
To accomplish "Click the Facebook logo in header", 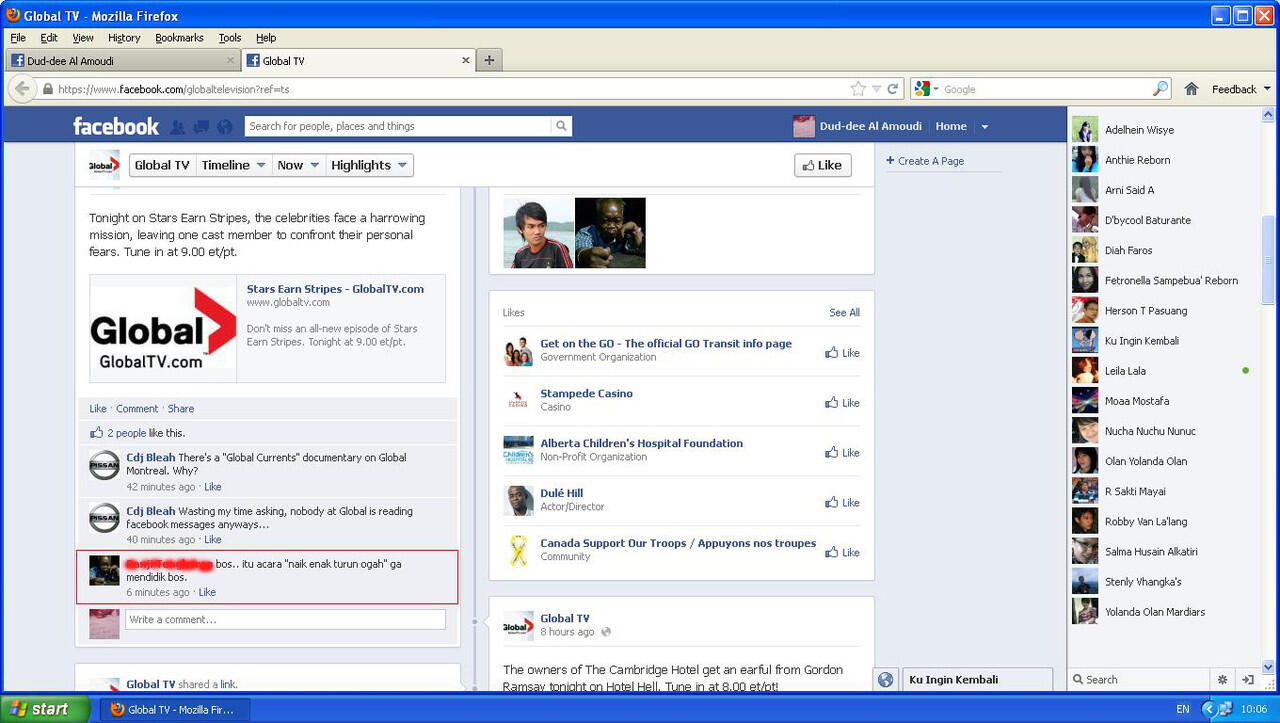I will tap(116, 126).
